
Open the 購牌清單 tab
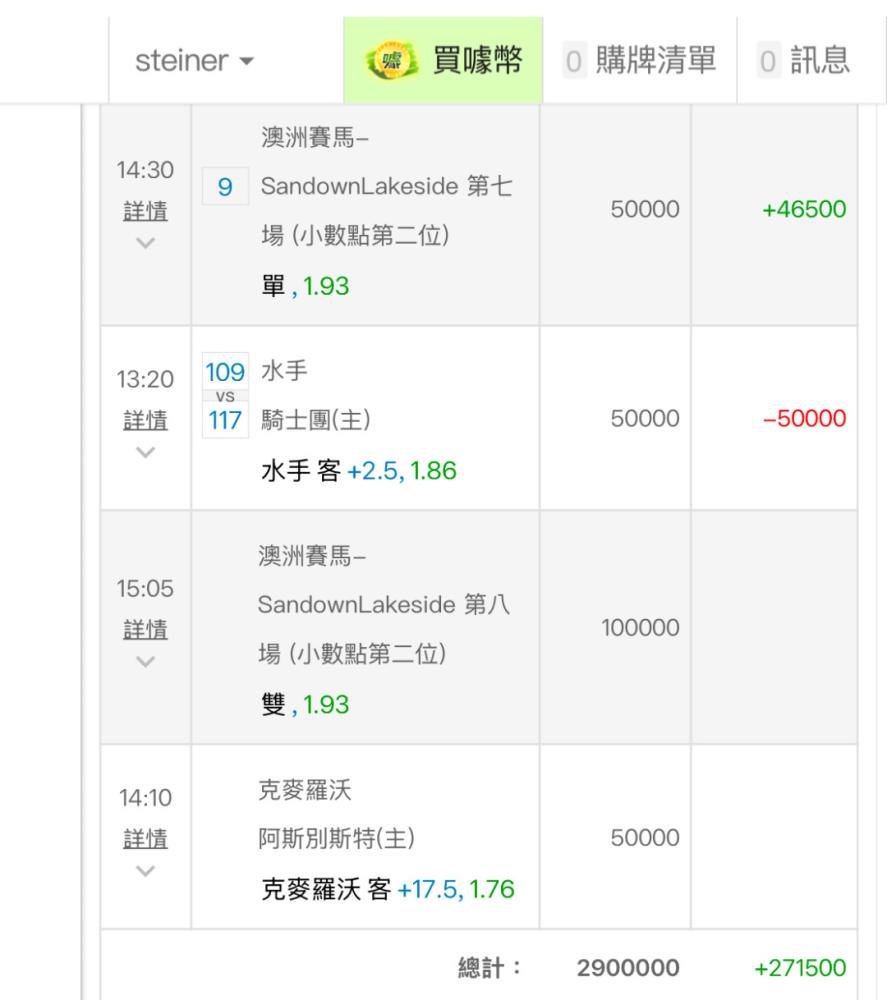(639, 61)
